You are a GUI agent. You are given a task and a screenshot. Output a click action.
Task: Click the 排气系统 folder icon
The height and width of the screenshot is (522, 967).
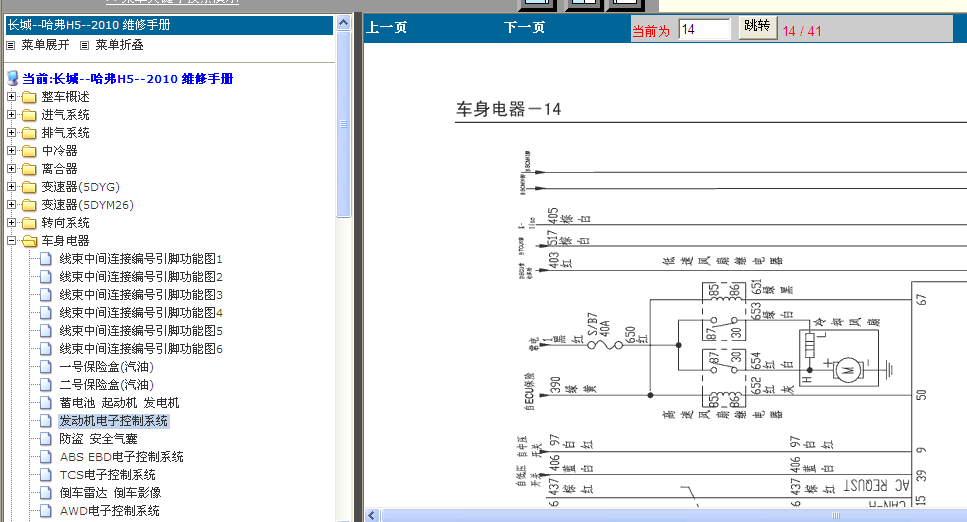pos(29,133)
